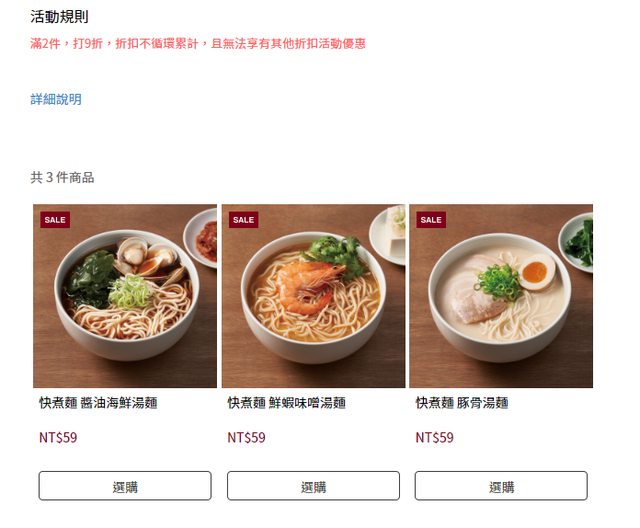Click 選購 button under 豚骨湯麵
The image size is (640, 528).
pos(501,486)
